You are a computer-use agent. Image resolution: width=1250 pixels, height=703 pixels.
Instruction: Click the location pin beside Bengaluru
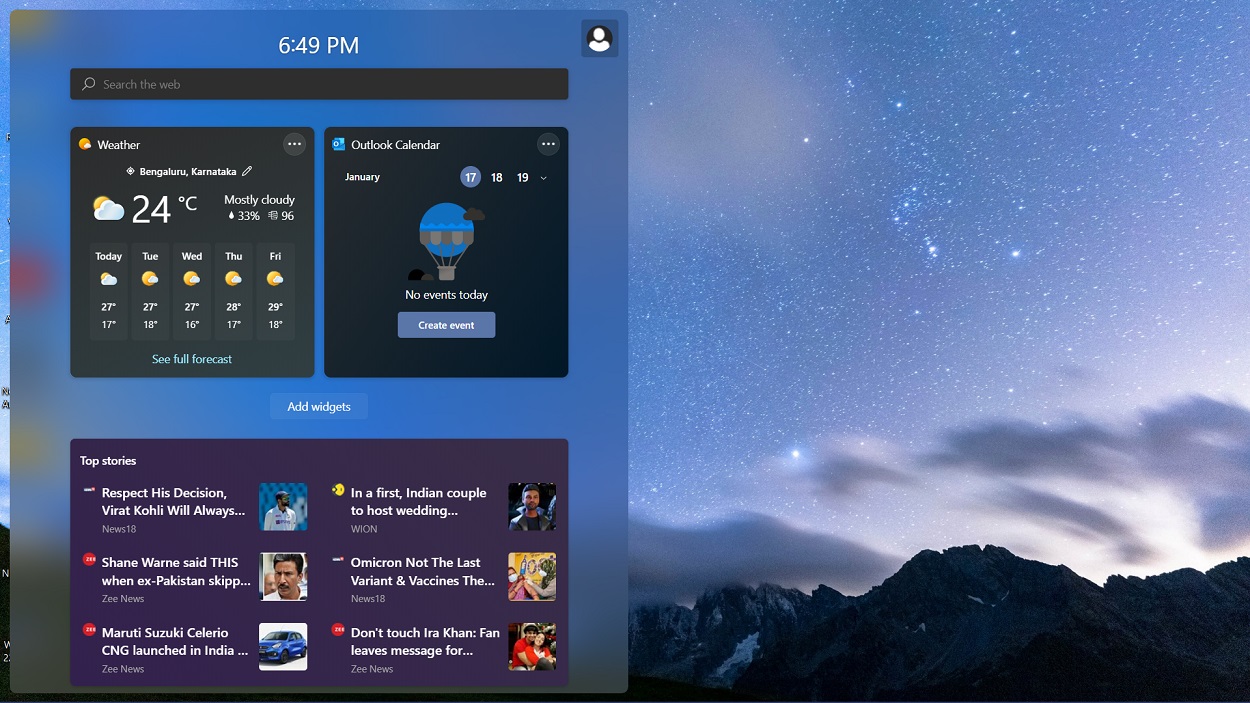coord(131,170)
